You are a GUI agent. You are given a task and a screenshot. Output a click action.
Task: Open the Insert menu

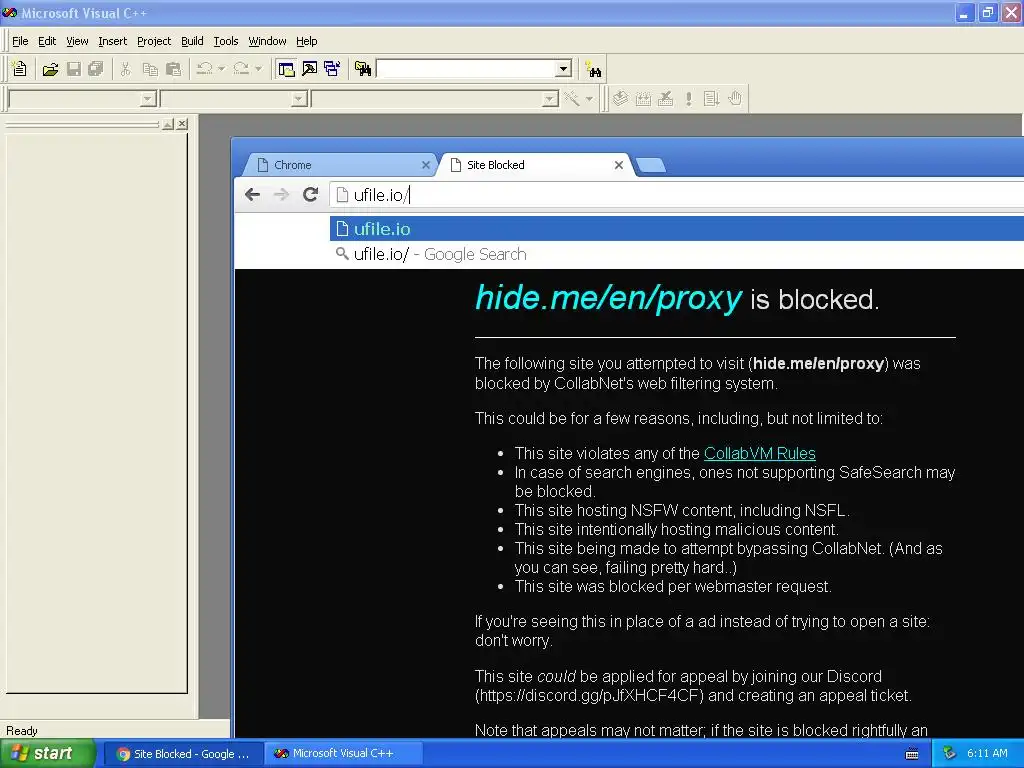(x=112, y=41)
